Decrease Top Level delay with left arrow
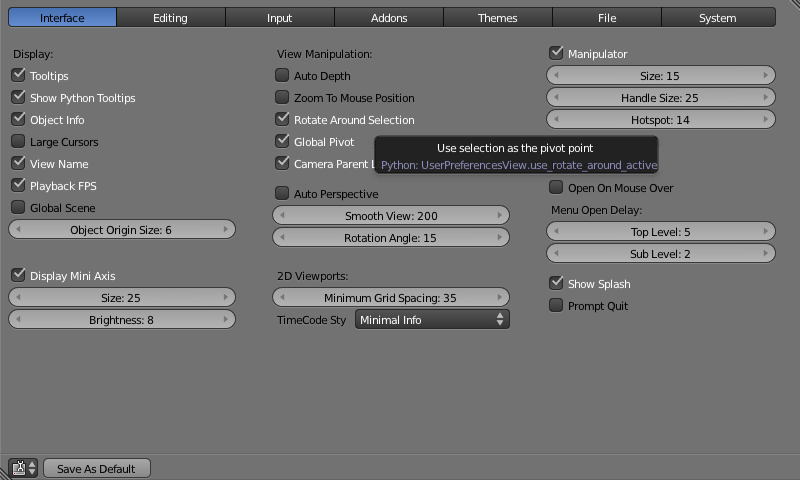The height and width of the screenshot is (480, 800). tap(554, 232)
